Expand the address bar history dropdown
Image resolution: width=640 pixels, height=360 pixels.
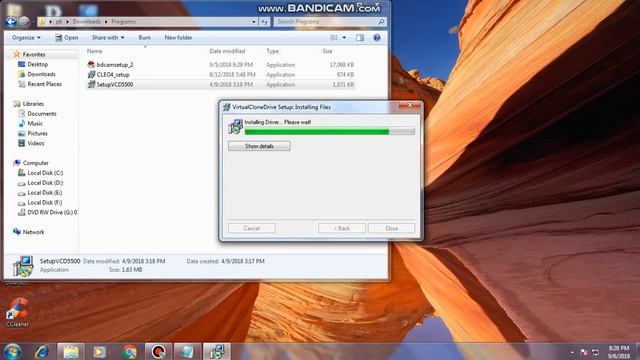point(254,22)
